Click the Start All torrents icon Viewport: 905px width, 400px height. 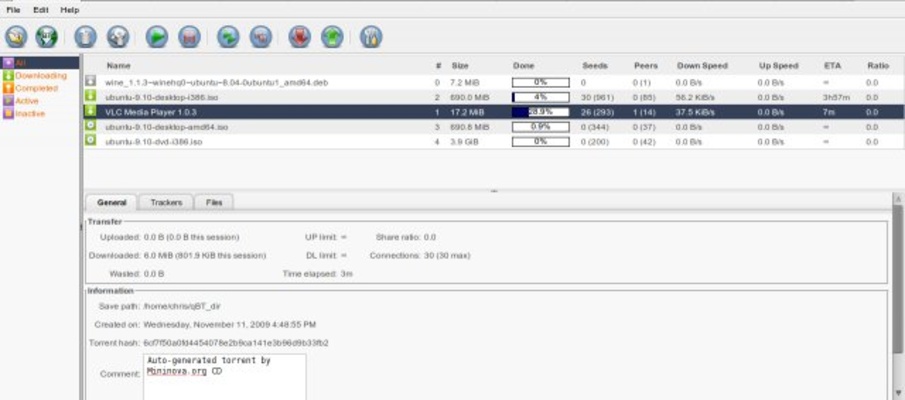tap(228, 37)
